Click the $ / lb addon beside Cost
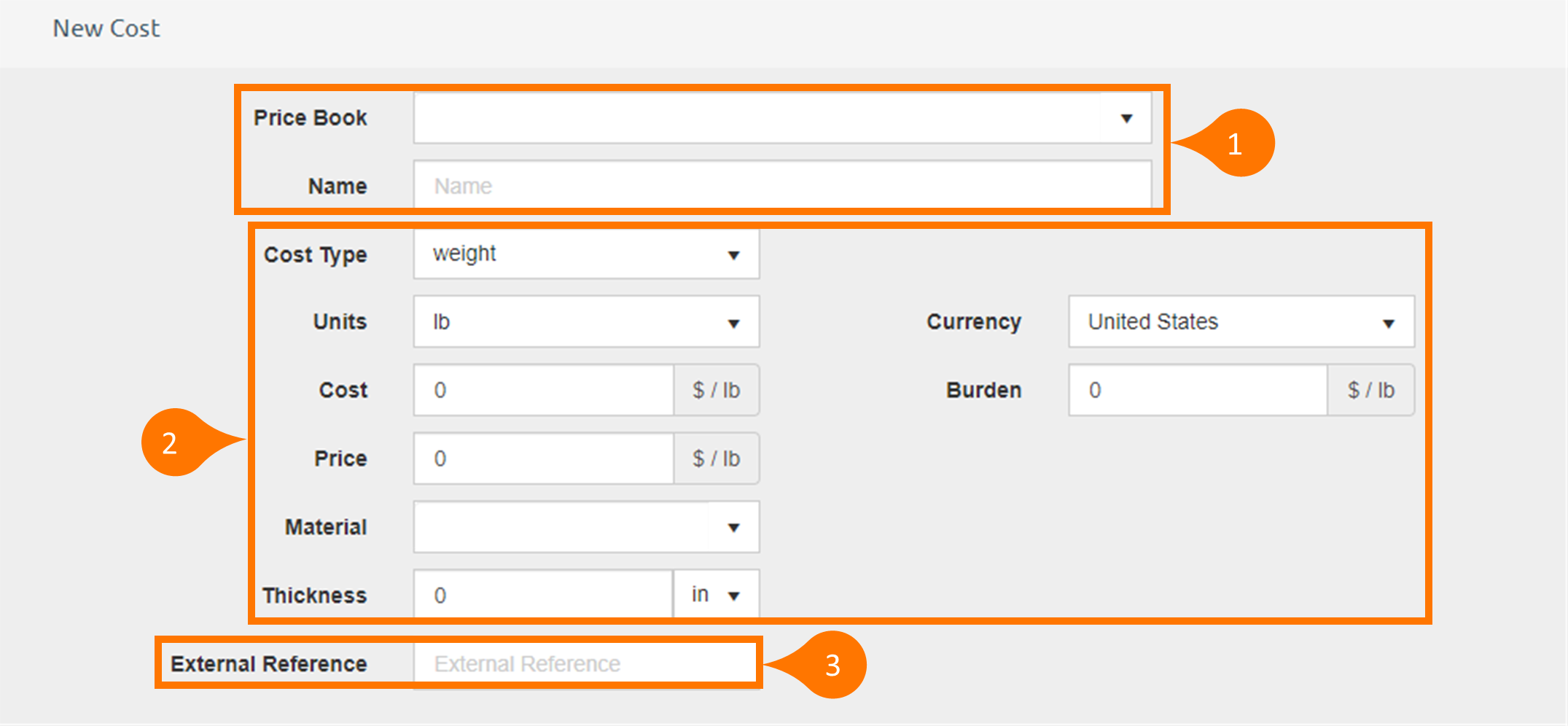The image size is (1568, 726). point(716,391)
